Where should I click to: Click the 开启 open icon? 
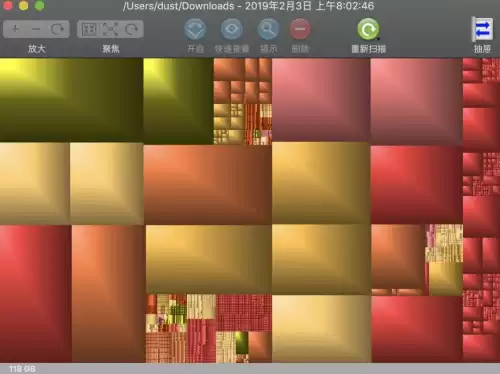coord(195,29)
